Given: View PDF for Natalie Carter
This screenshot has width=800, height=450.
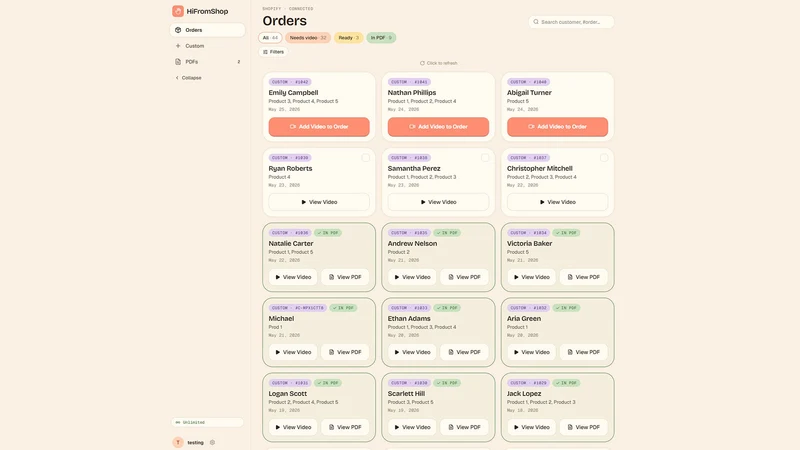Looking at the screenshot, I should click(x=345, y=277).
